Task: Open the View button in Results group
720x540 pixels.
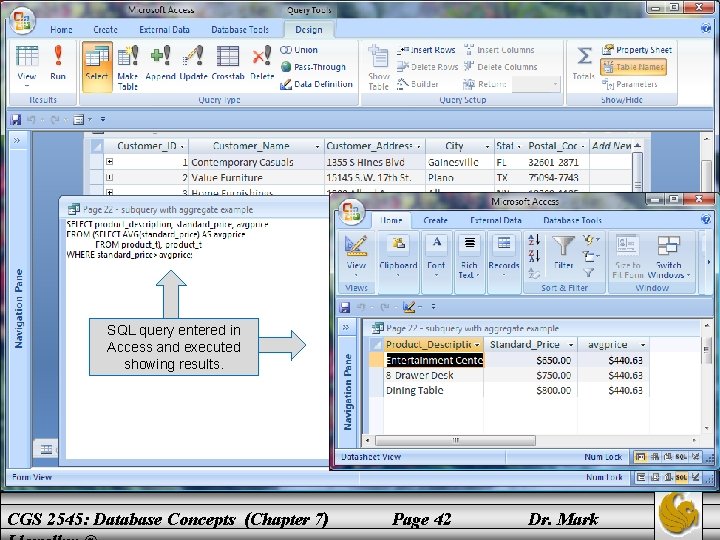Action: pyautogui.click(x=27, y=64)
